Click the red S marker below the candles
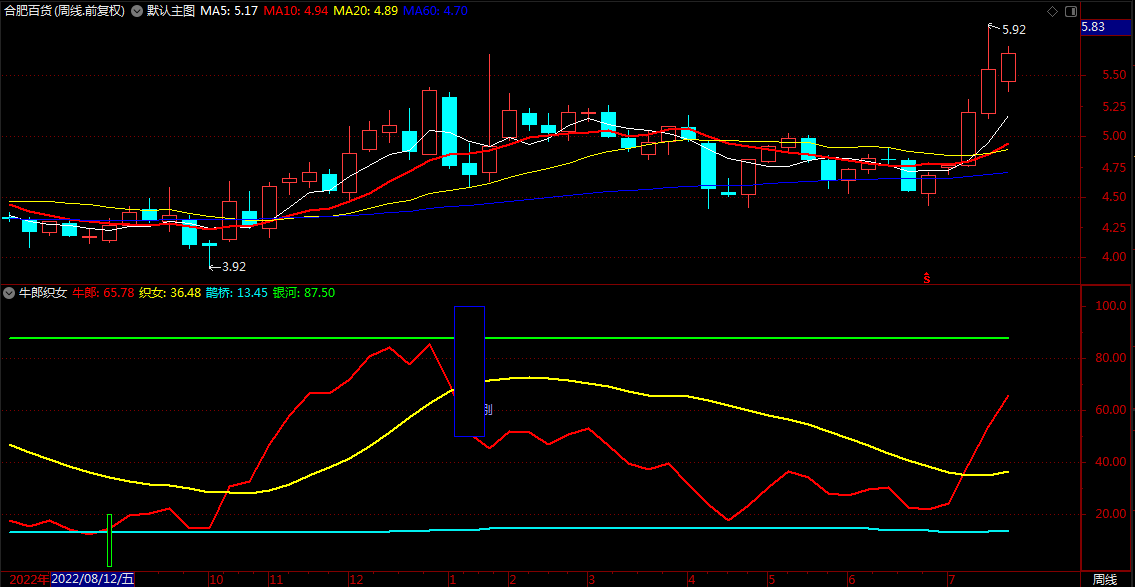This screenshot has height=587, width=1135. click(x=926, y=277)
